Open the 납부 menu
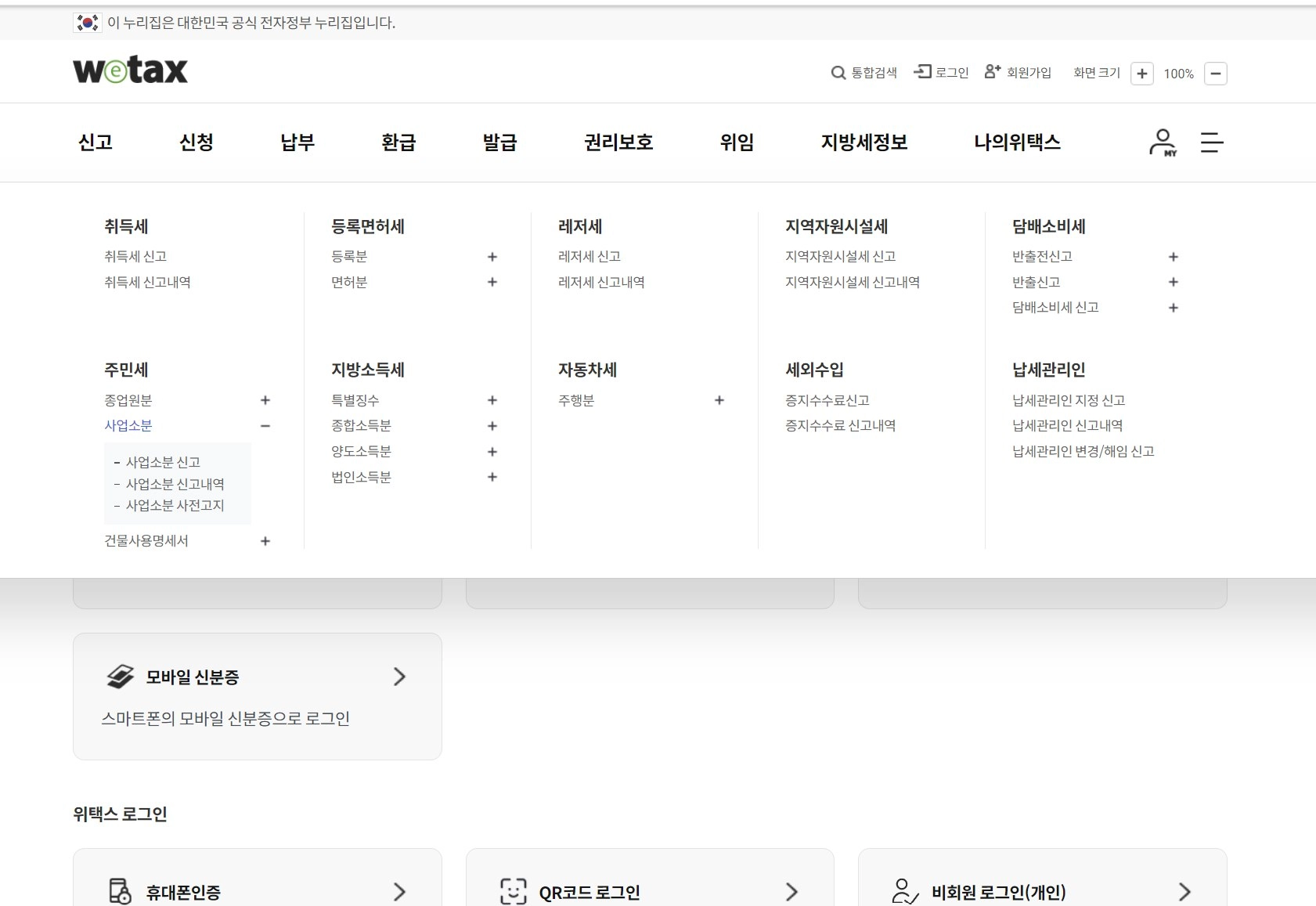 (x=297, y=143)
